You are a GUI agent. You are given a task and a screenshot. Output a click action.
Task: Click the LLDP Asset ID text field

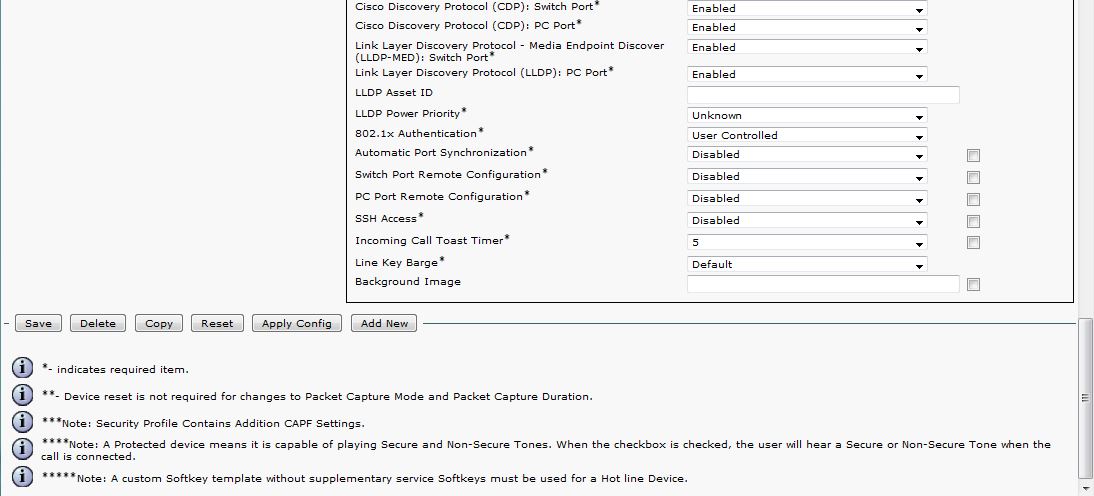pos(823,94)
